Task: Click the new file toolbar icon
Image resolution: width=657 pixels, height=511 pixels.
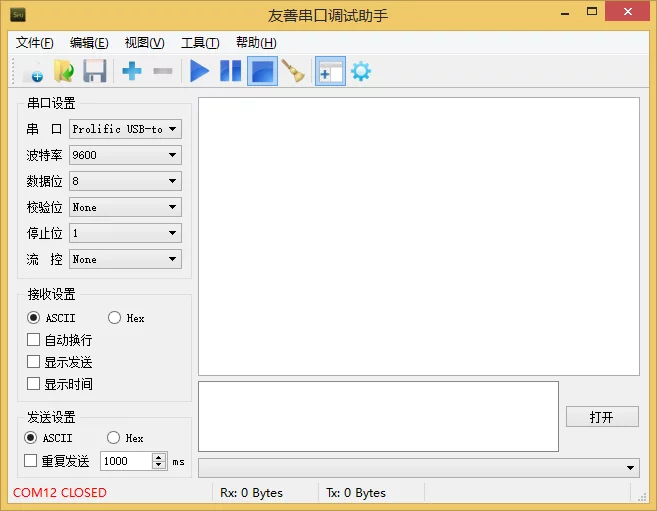Action: [x=33, y=72]
